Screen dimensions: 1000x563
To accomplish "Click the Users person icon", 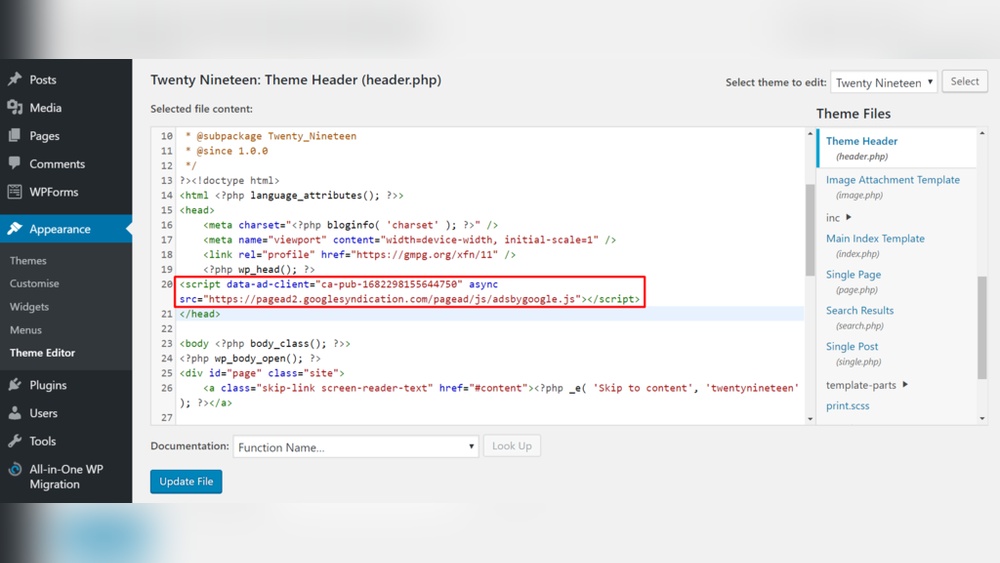I will point(15,413).
